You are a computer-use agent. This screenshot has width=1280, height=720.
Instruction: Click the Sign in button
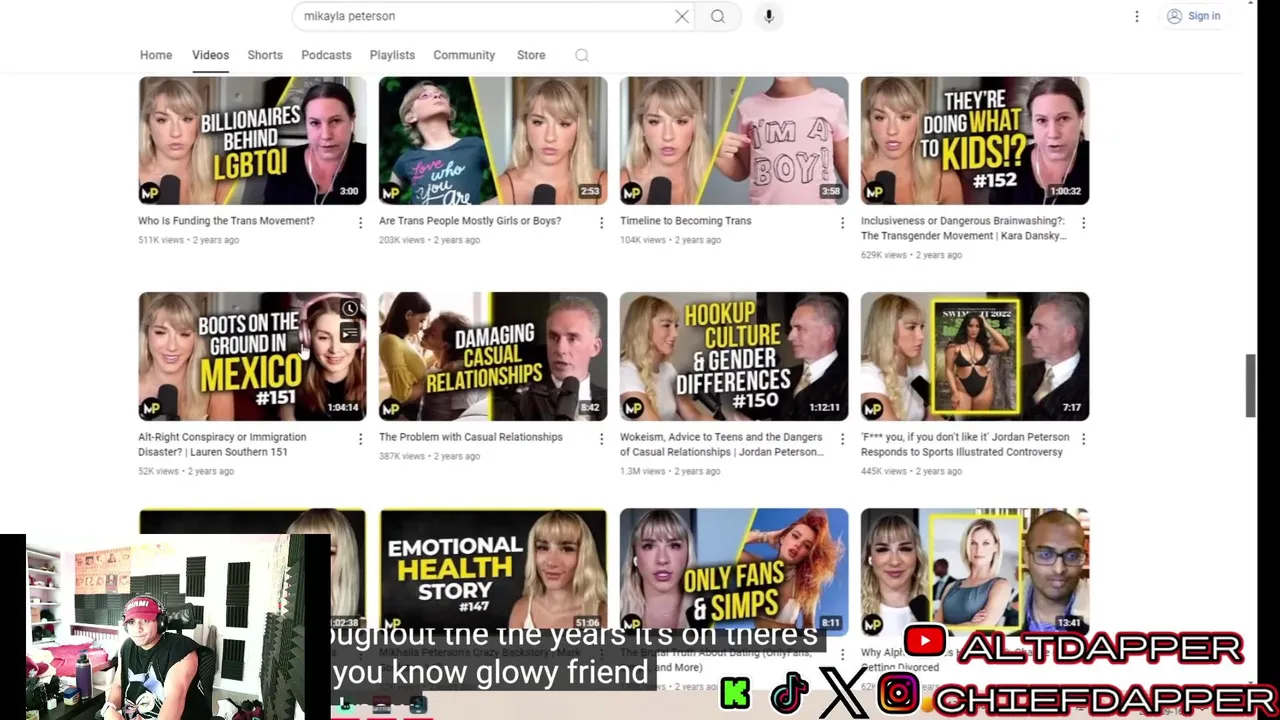1194,16
